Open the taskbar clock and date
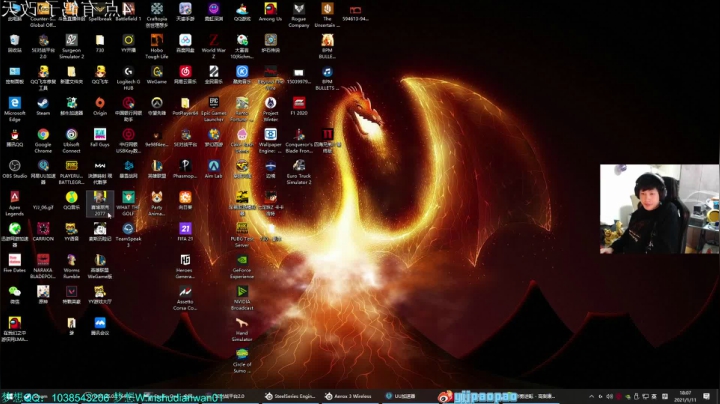The width and height of the screenshot is (720, 404). [x=685, y=396]
